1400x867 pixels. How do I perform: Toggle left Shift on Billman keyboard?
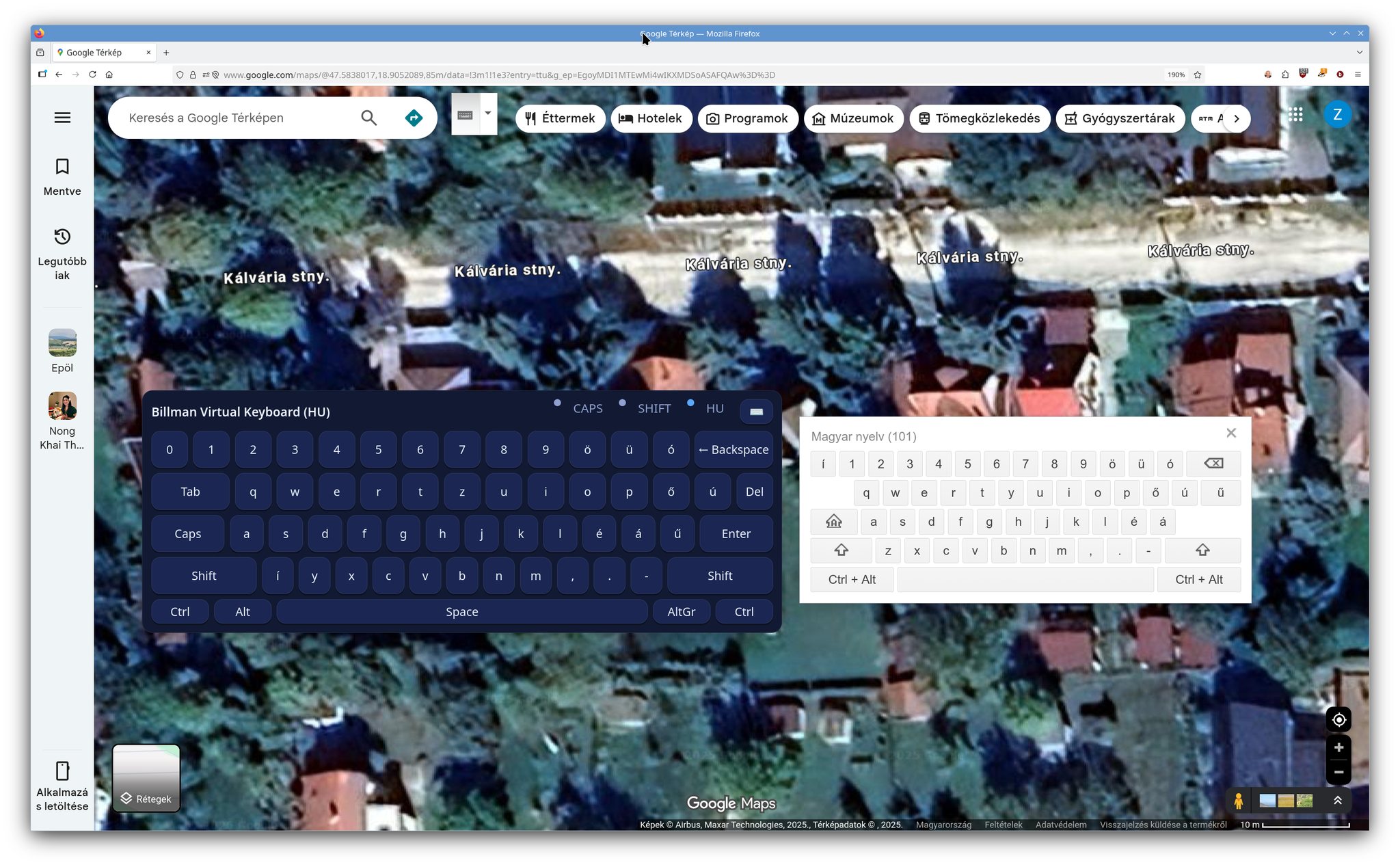[x=204, y=576]
